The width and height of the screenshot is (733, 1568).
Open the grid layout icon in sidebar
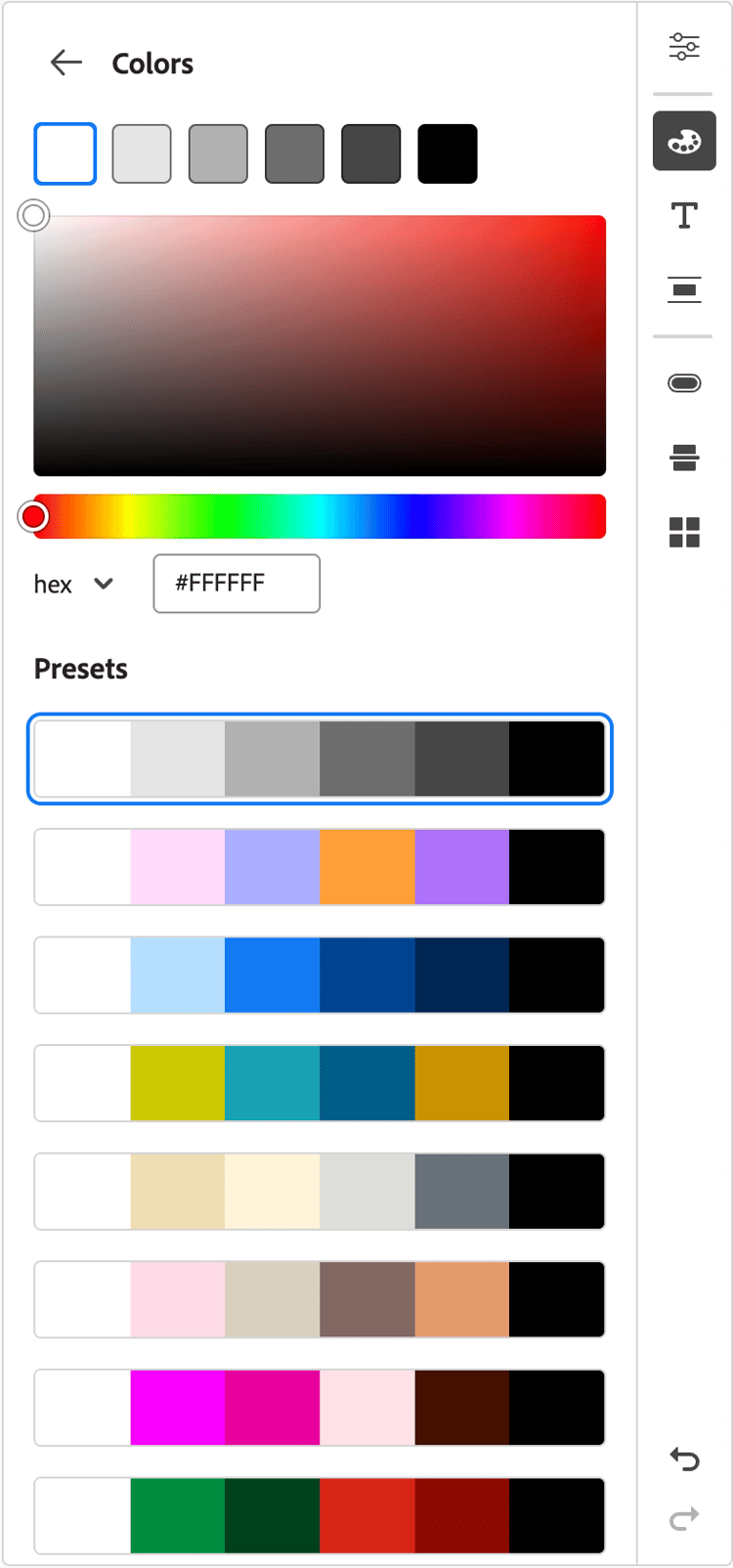pos(684,533)
